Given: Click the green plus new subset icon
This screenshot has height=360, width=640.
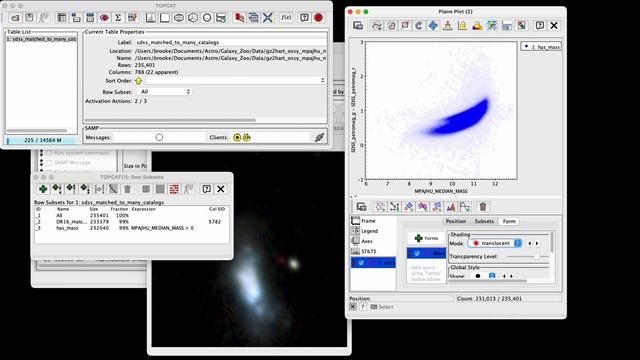Looking at the screenshot, I should pos(43,189).
